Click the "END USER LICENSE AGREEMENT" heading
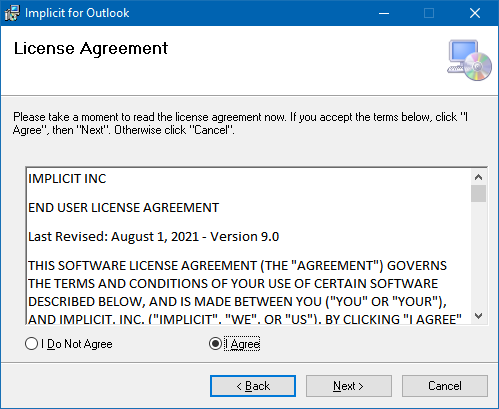Viewport: 499px width, 409px height. (x=124, y=208)
